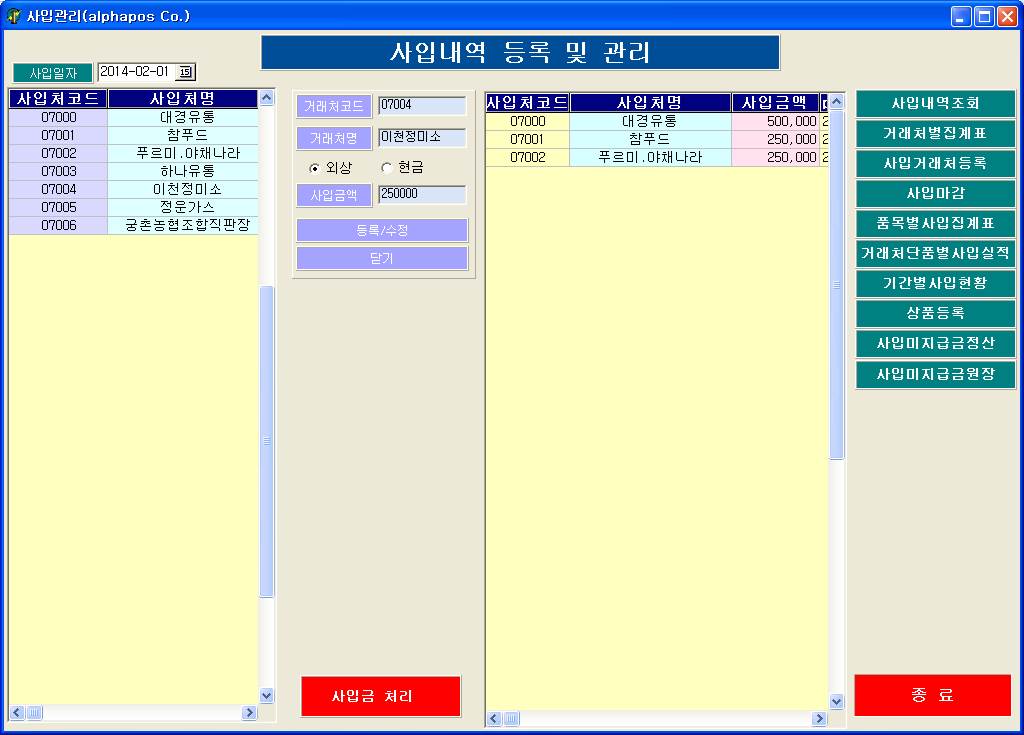Select 궁촌농협조합직판장 in the left supplier list
This screenshot has height=735, width=1024.
[184, 225]
